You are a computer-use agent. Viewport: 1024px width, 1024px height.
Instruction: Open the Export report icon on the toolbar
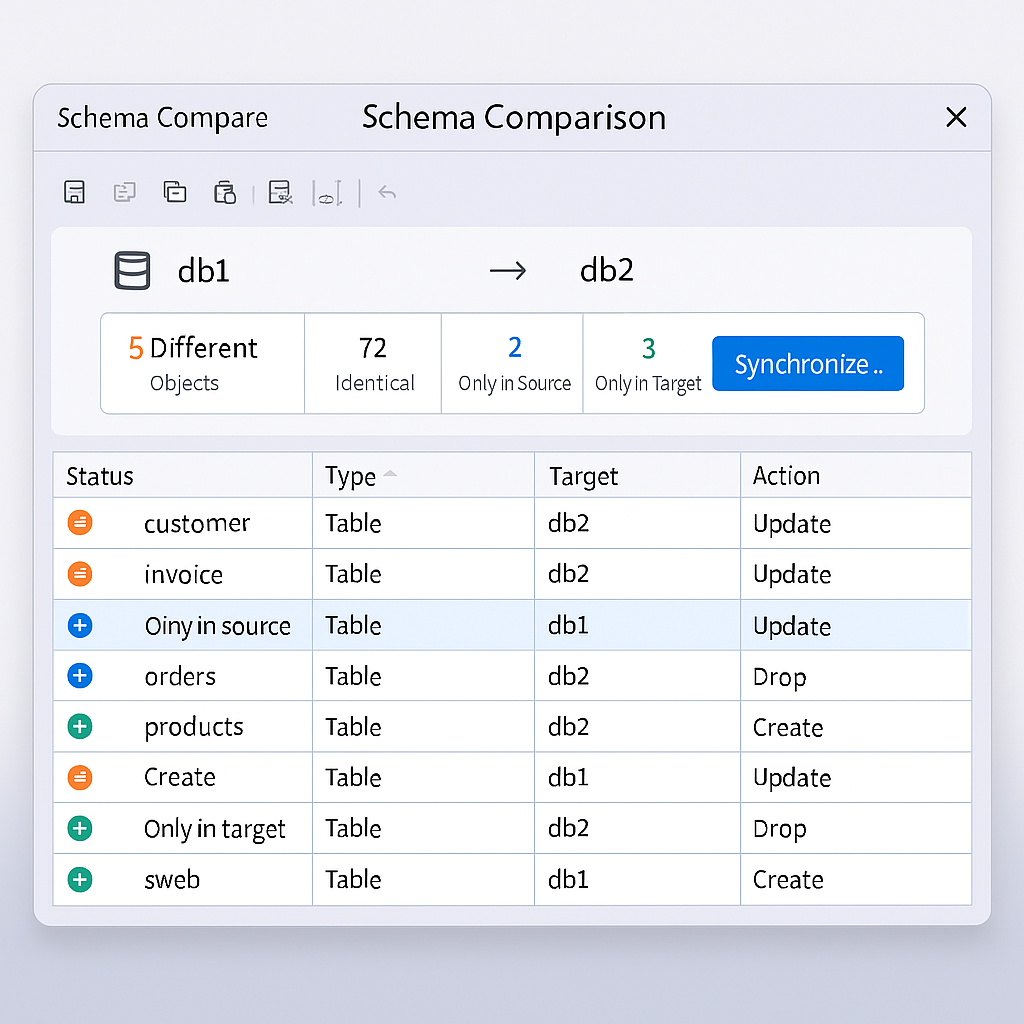[225, 192]
